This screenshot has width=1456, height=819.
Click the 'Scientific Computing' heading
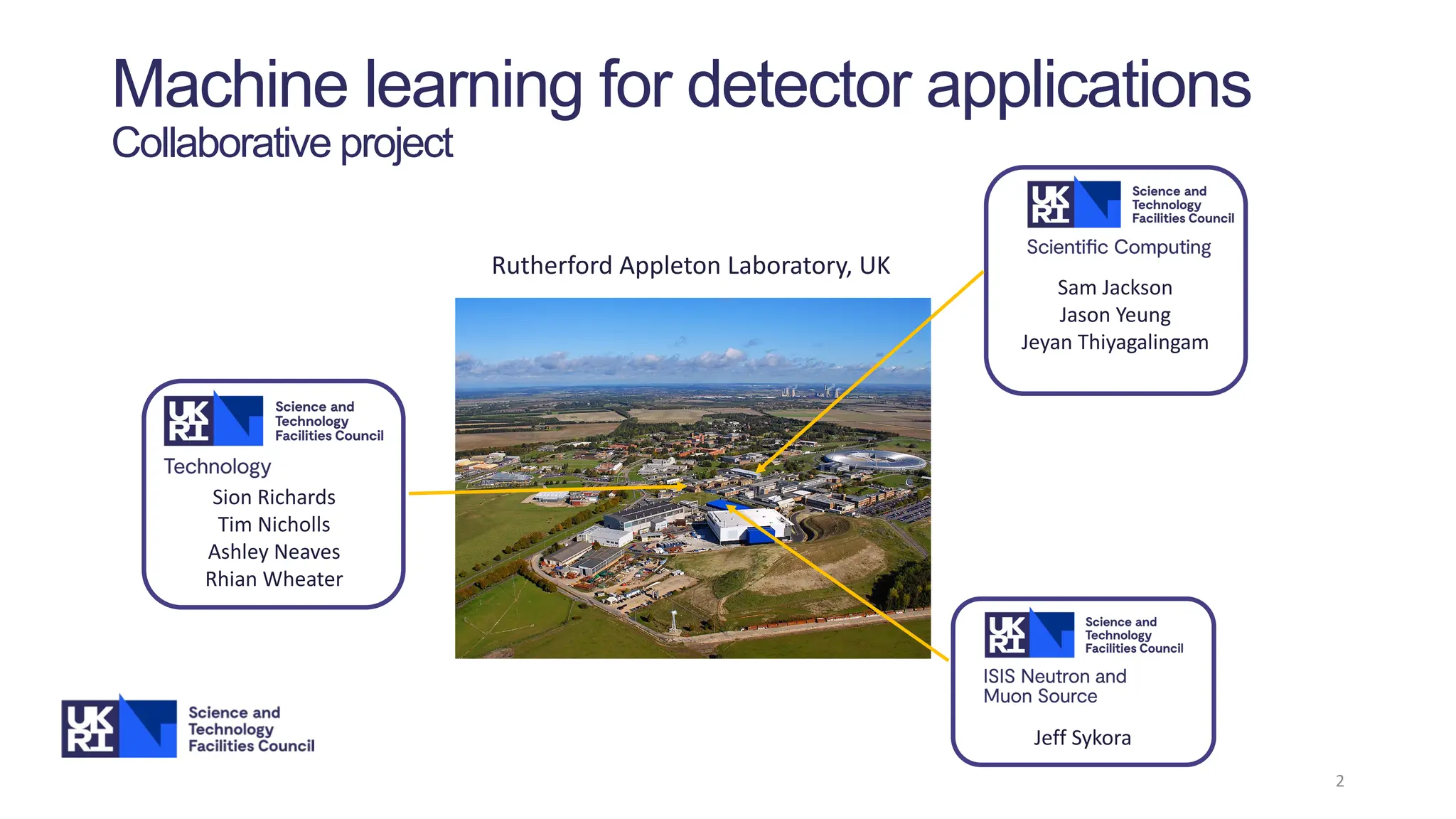point(1118,247)
